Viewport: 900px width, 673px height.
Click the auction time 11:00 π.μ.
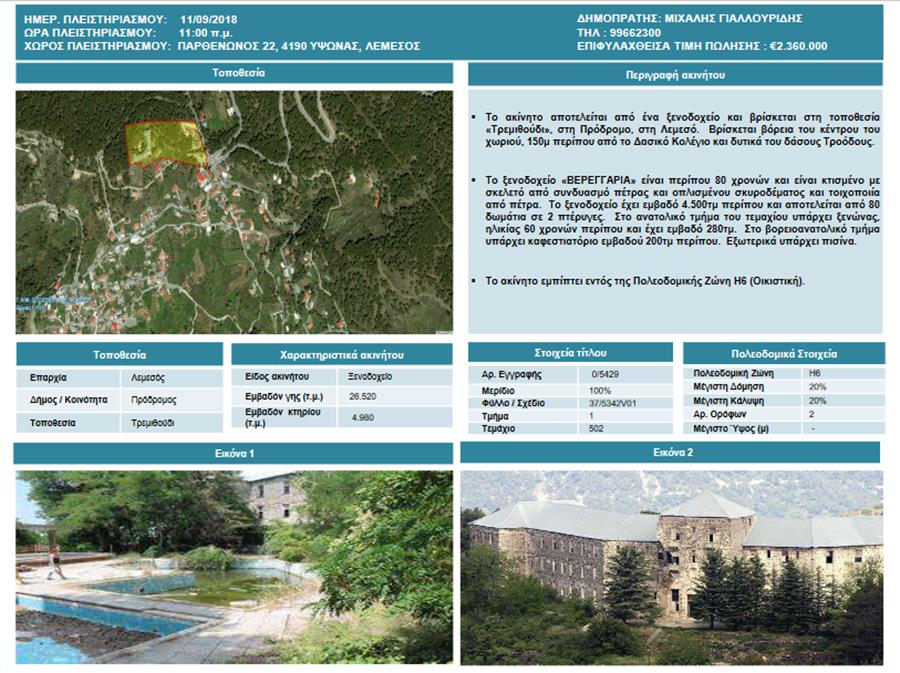[205, 33]
